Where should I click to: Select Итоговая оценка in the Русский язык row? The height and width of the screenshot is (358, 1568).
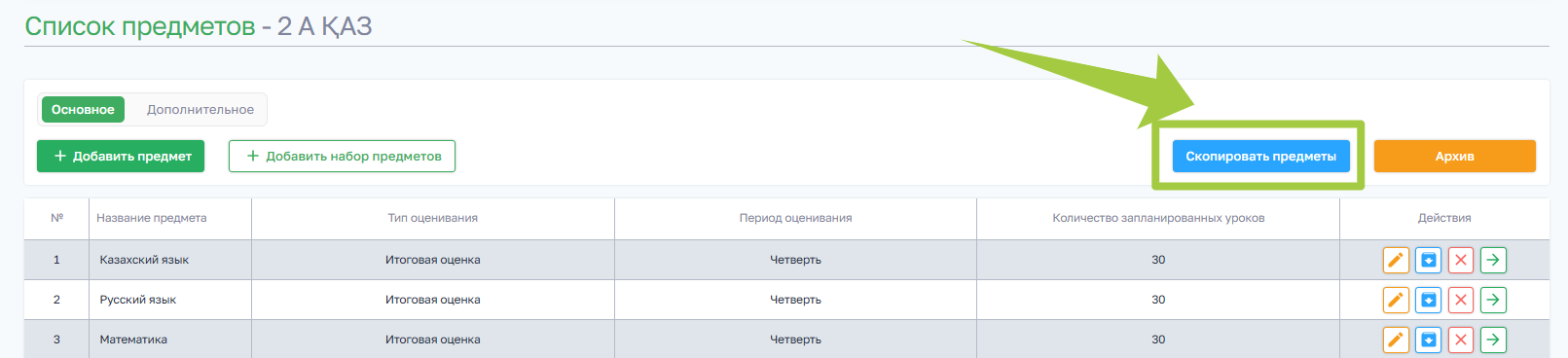pos(432,300)
